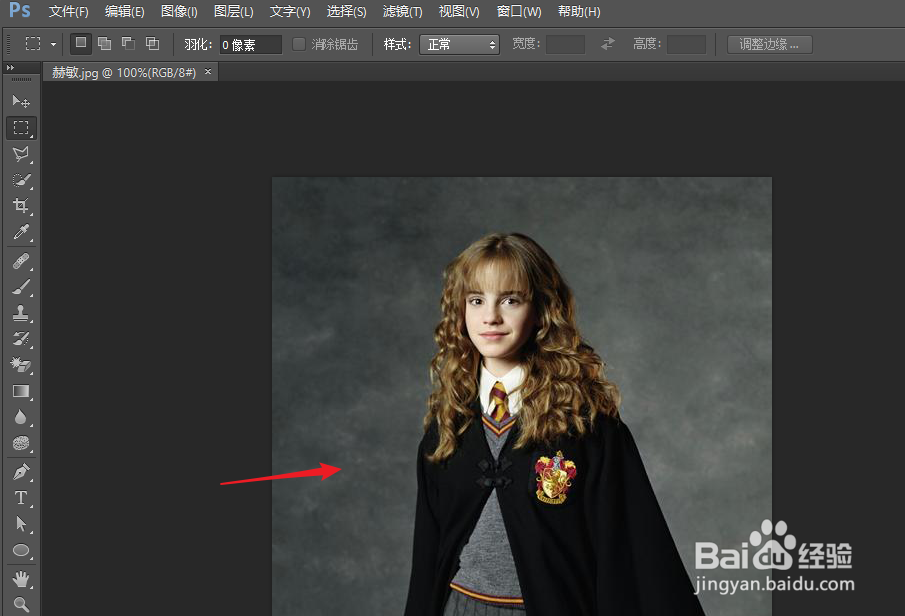Expand the toolbox double-arrow
Viewport: 905px width, 616px height.
(10, 68)
